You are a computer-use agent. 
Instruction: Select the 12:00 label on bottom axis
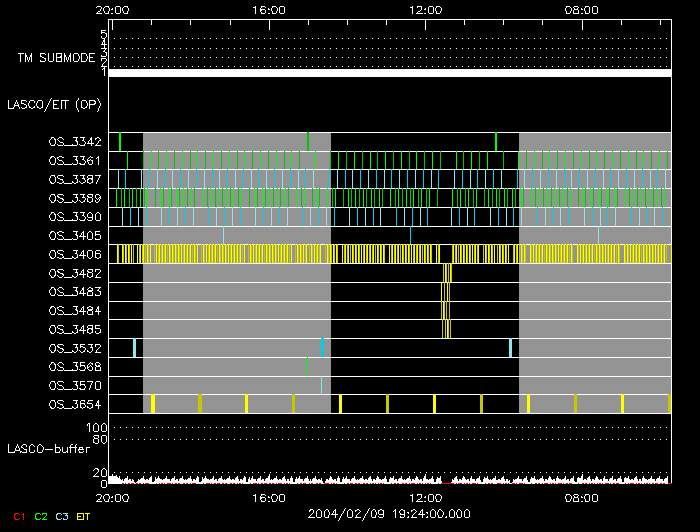426,495
